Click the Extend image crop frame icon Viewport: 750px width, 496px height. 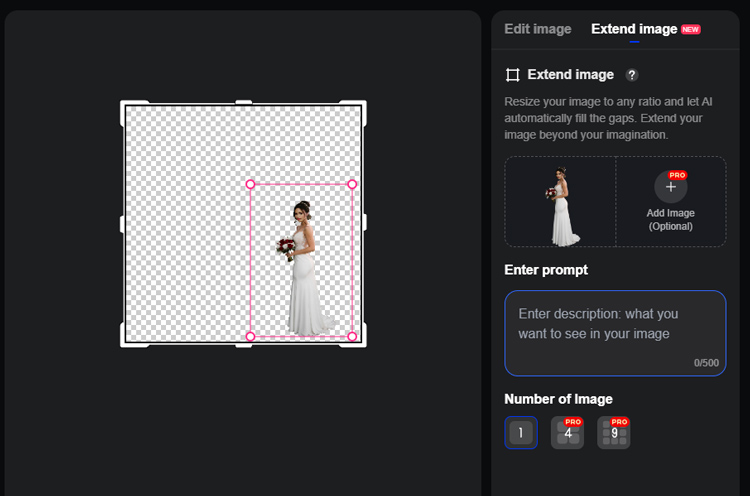click(x=513, y=75)
